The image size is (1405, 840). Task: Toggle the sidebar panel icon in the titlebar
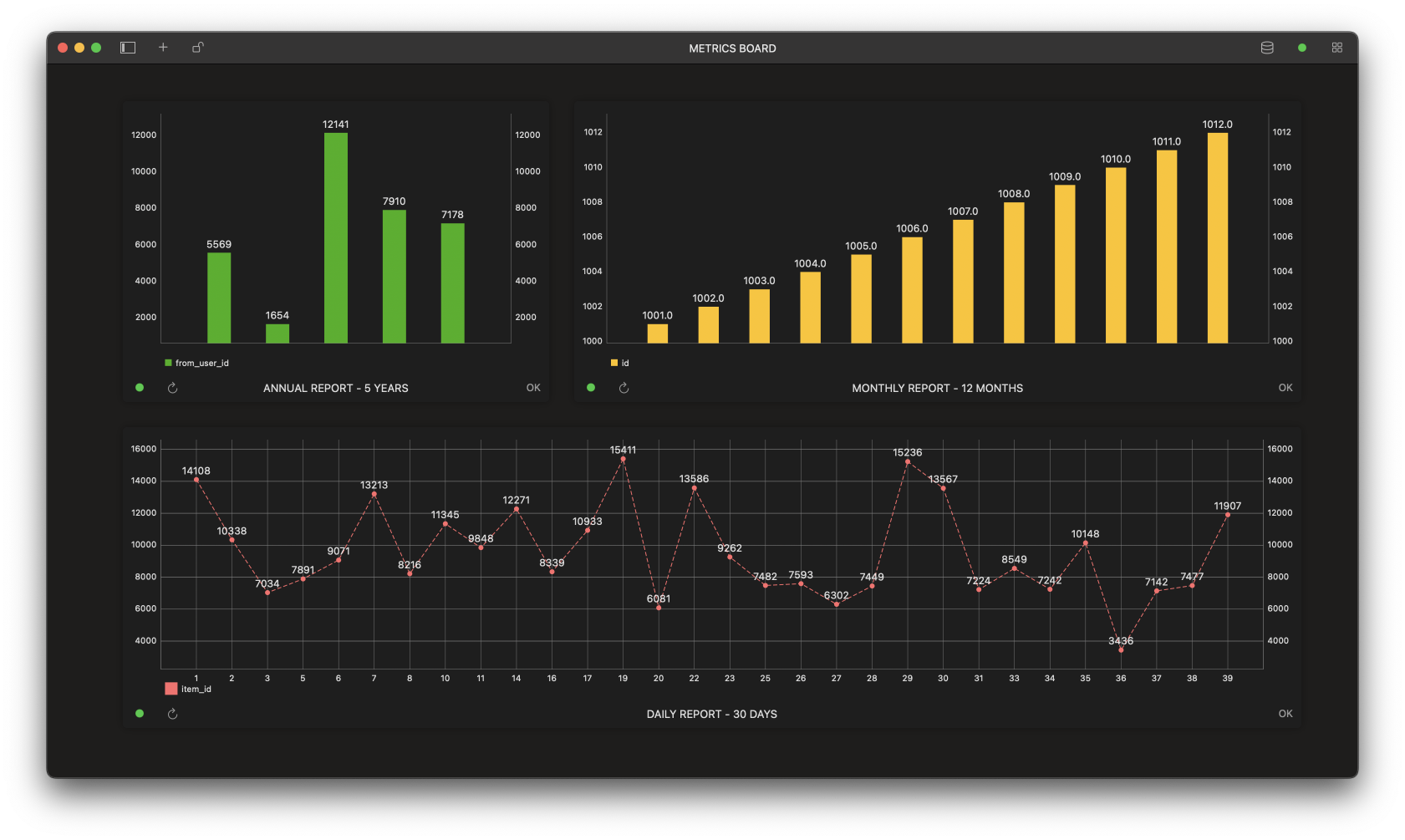[128, 48]
